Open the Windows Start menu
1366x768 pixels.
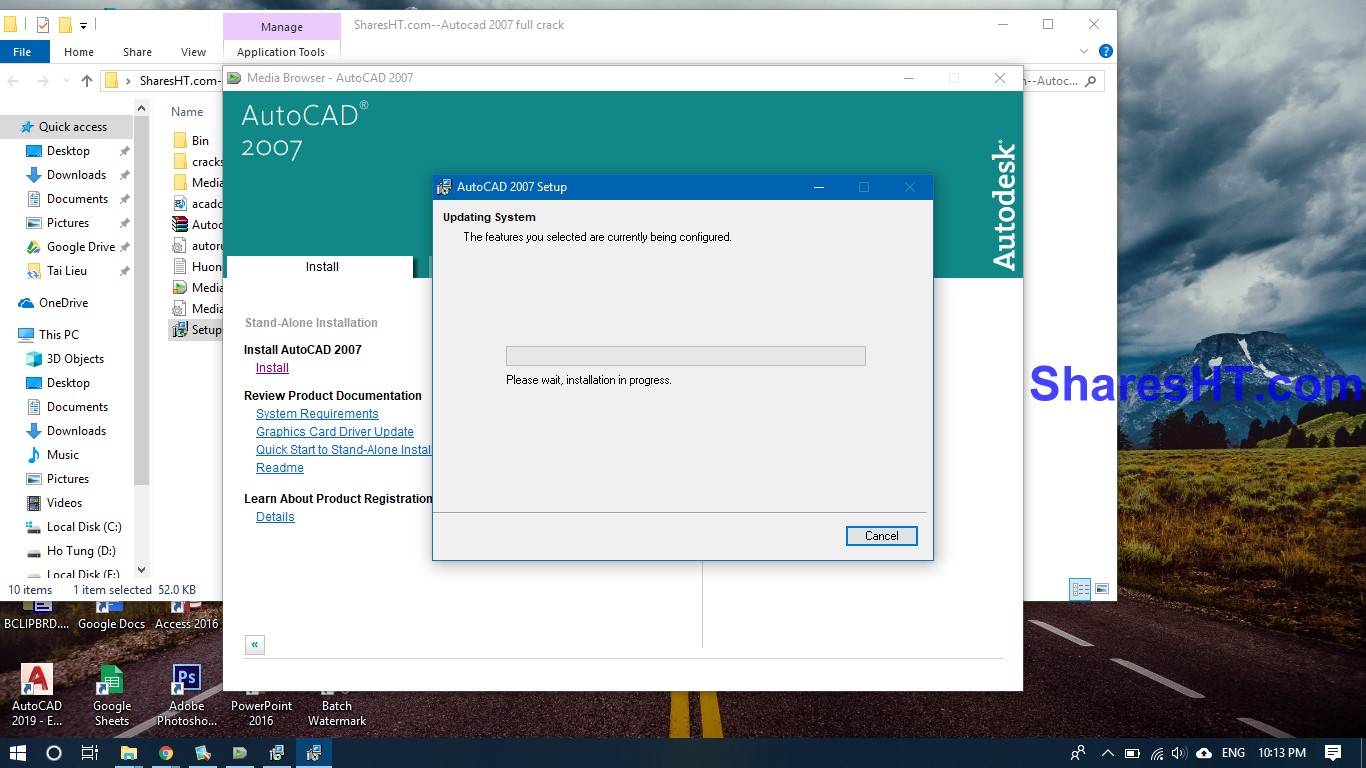pyautogui.click(x=18, y=753)
